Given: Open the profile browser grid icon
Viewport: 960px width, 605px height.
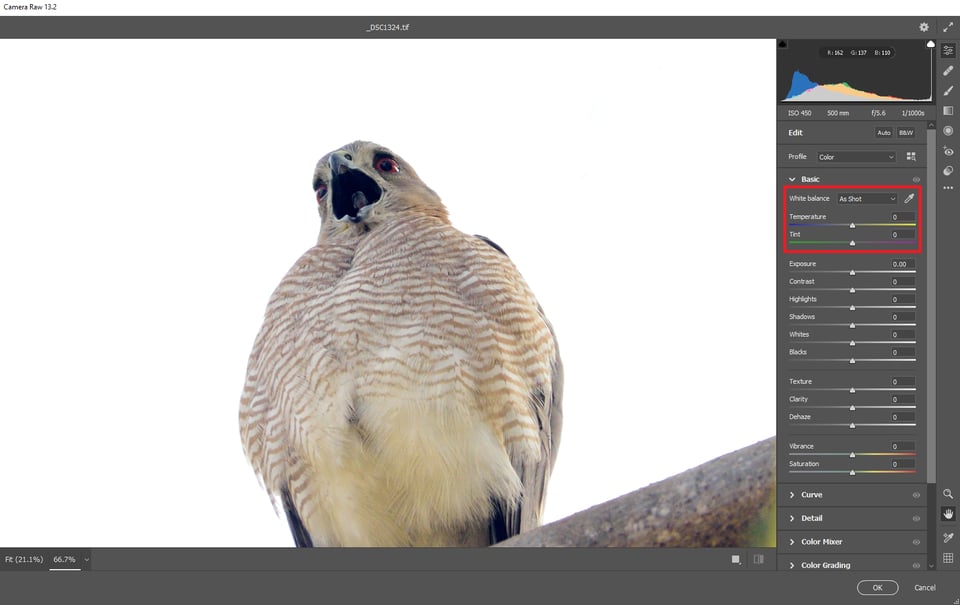Looking at the screenshot, I should tap(911, 157).
